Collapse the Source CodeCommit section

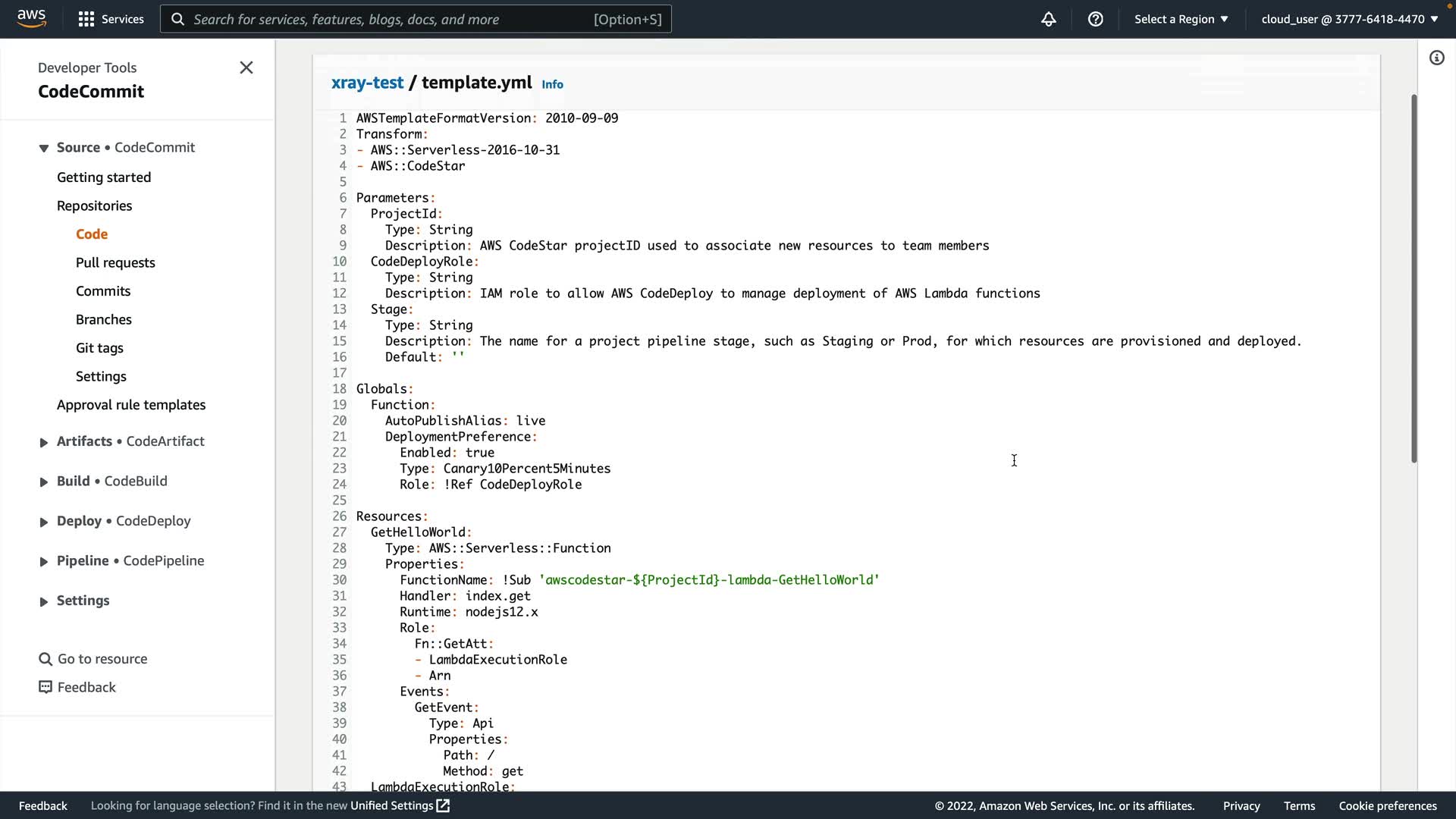(x=43, y=148)
